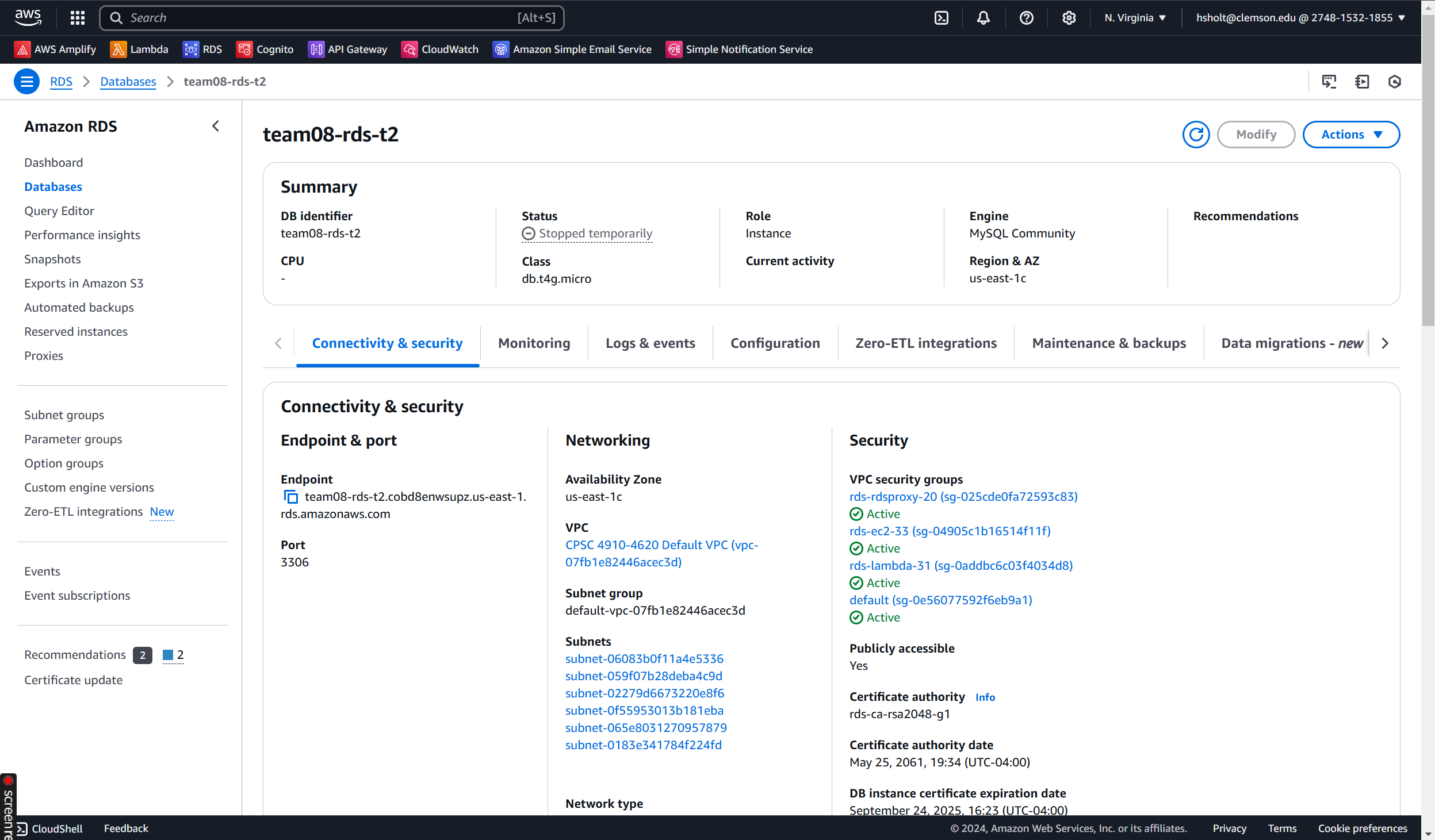Screen dimensions: 1435x840
Task: Switch to Data migrations - new tab
Action: point(1292,343)
